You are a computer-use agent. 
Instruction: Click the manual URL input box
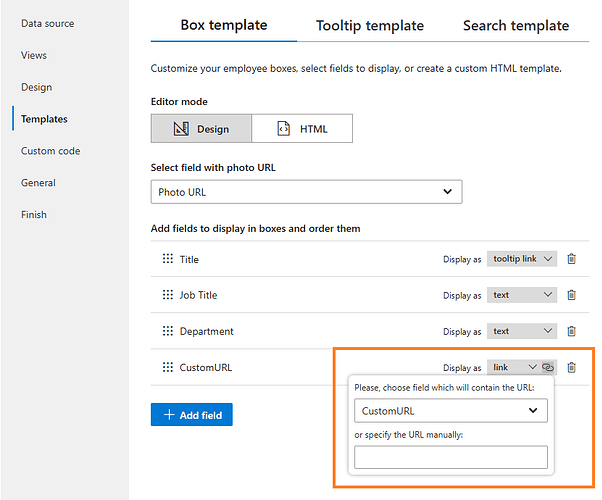pos(451,457)
